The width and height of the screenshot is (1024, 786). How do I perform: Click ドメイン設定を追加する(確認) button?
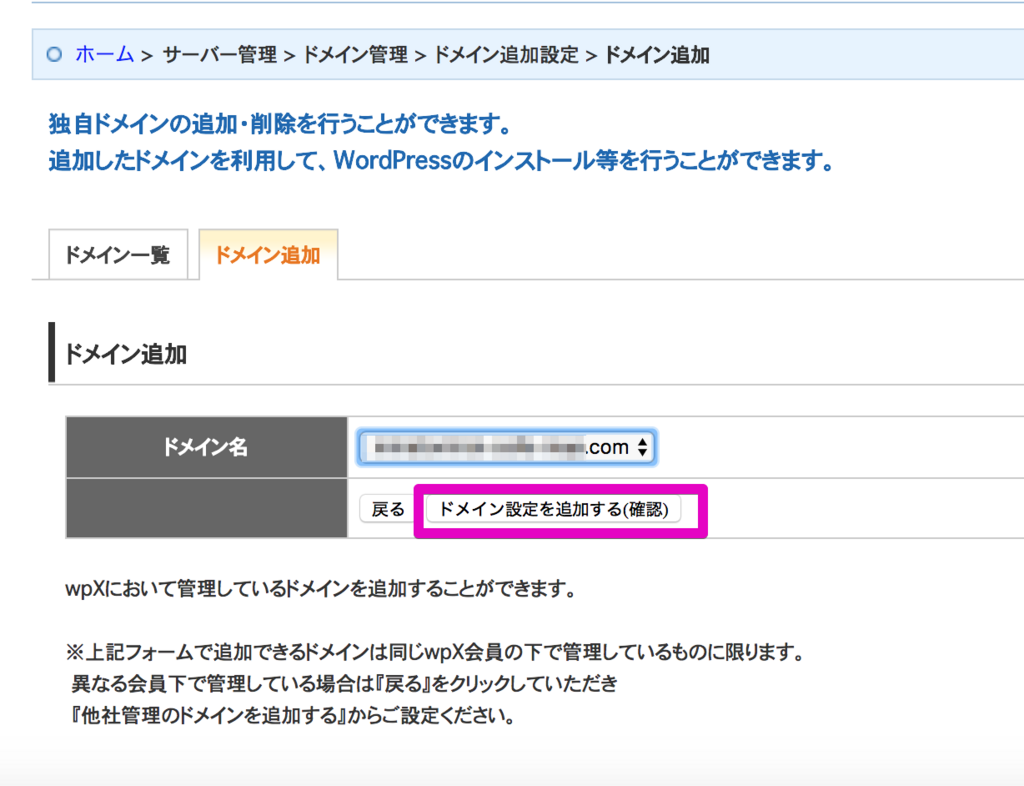point(553,509)
